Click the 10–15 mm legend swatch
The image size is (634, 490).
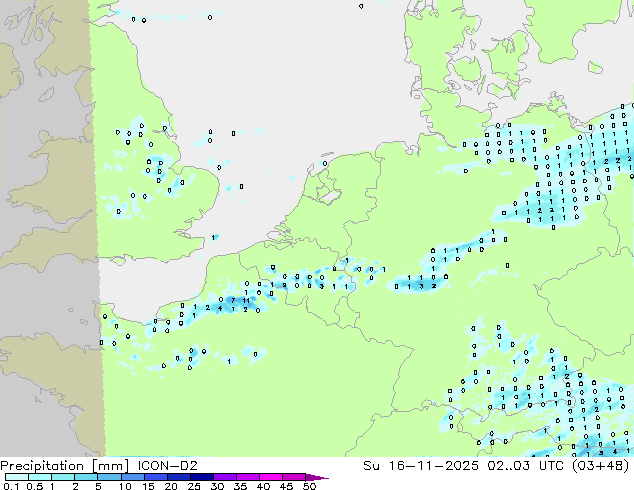coord(133,477)
